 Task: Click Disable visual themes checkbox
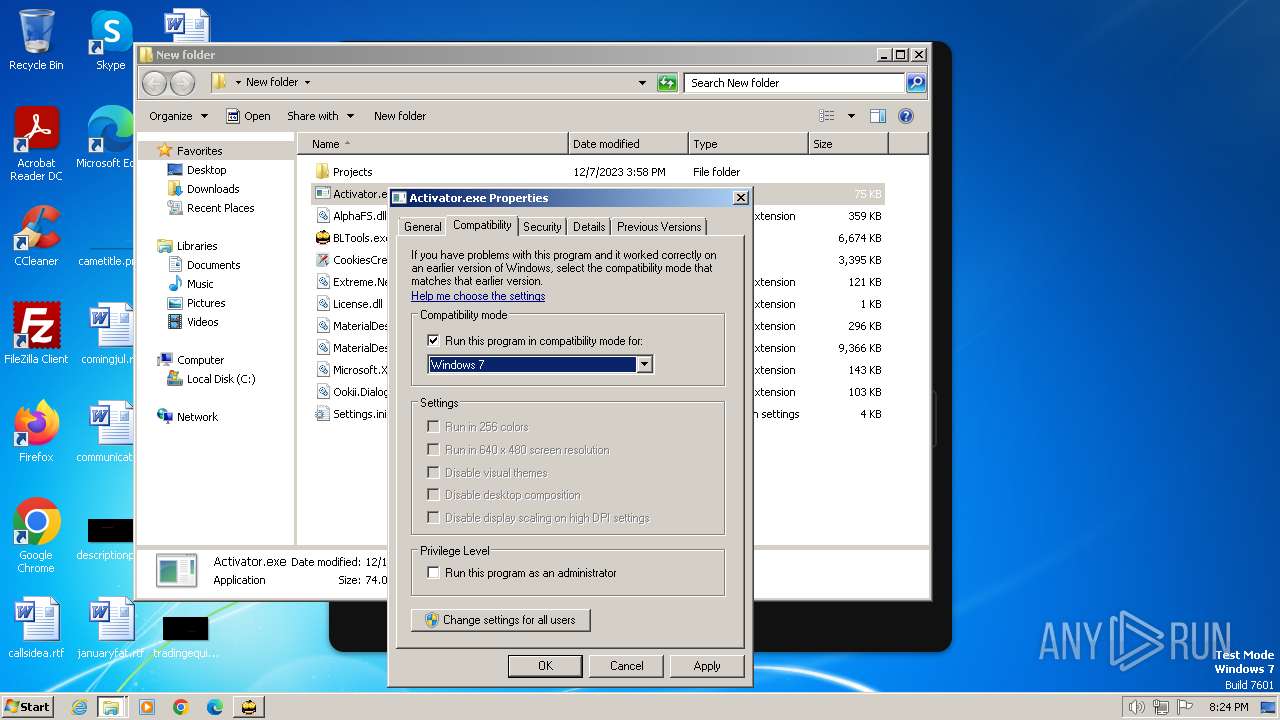(x=433, y=473)
